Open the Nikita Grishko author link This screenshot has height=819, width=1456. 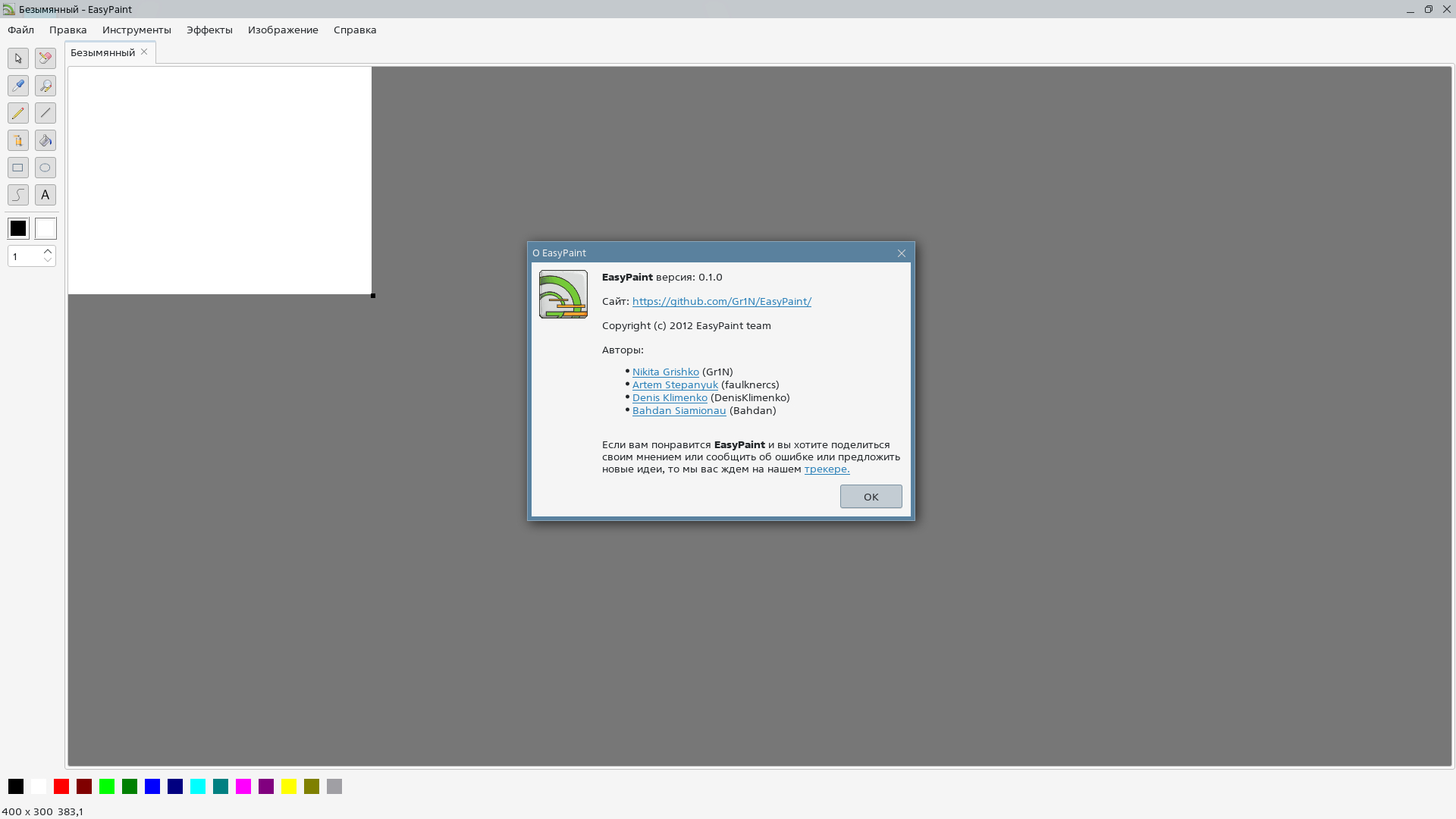tap(666, 372)
